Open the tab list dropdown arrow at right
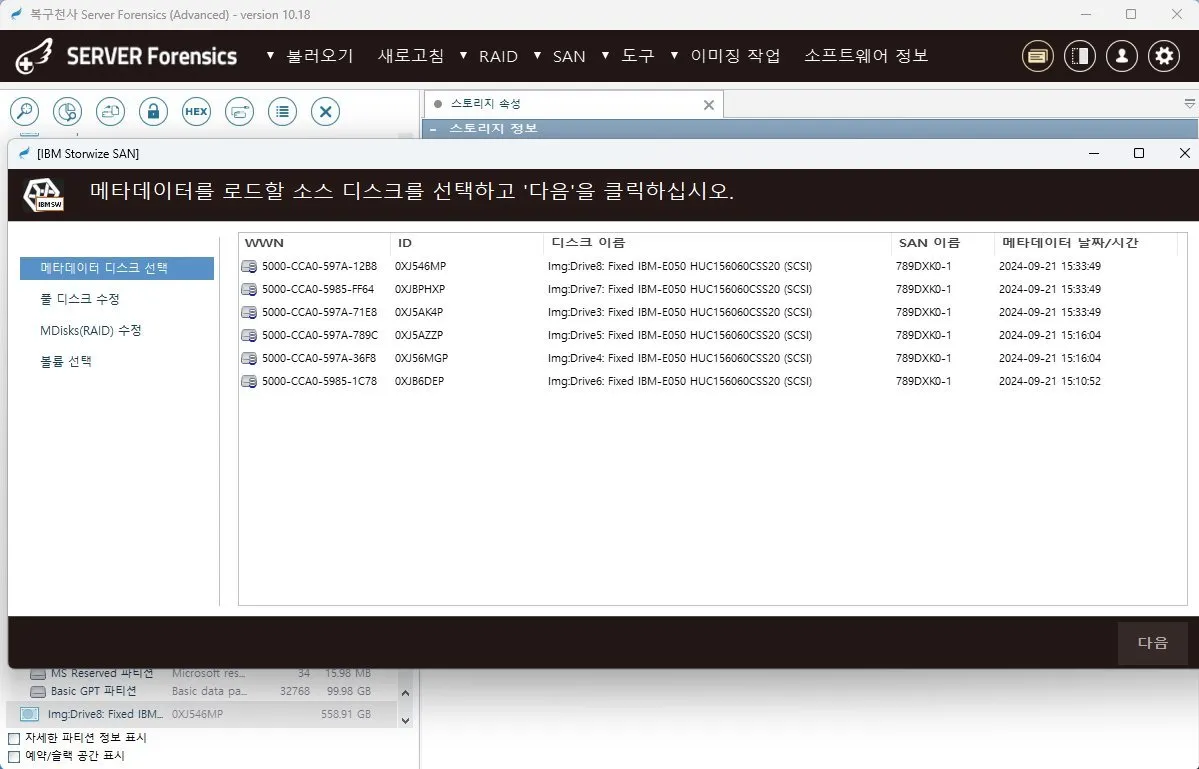The width and height of the screenshot is (1199, 769). click(1189, 103)
